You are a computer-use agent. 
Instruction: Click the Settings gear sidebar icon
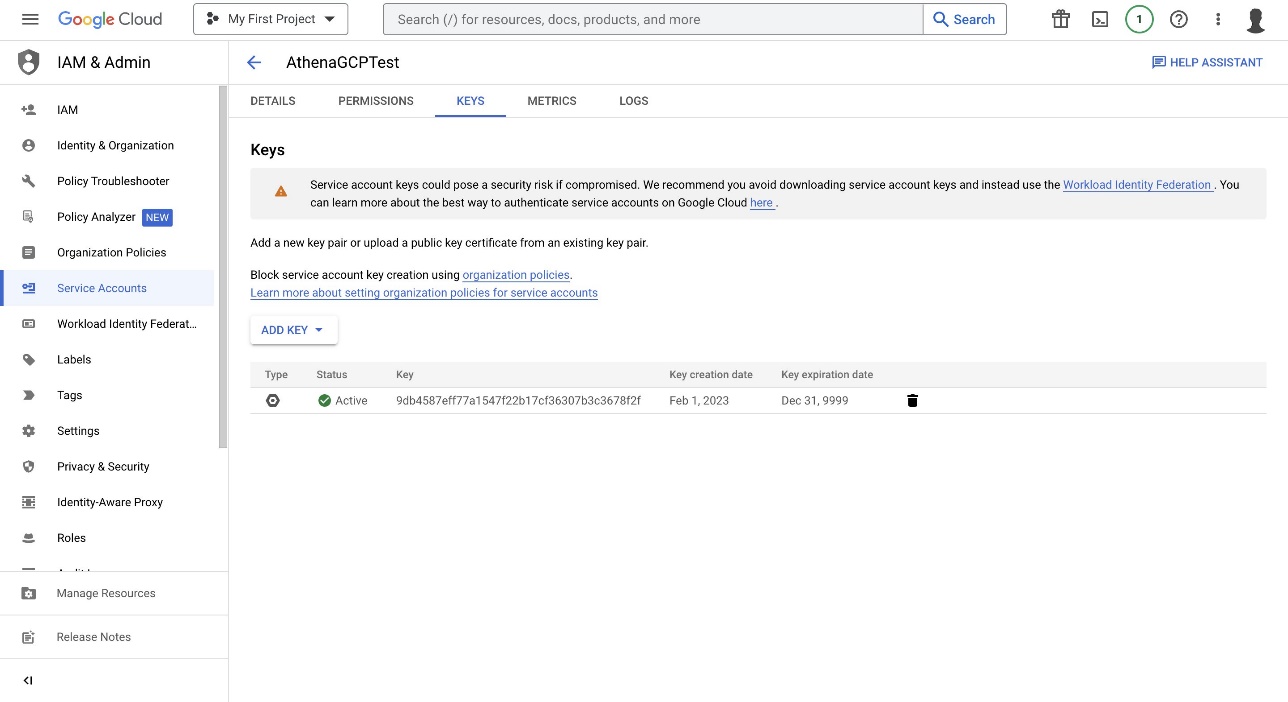click(29, 431)
